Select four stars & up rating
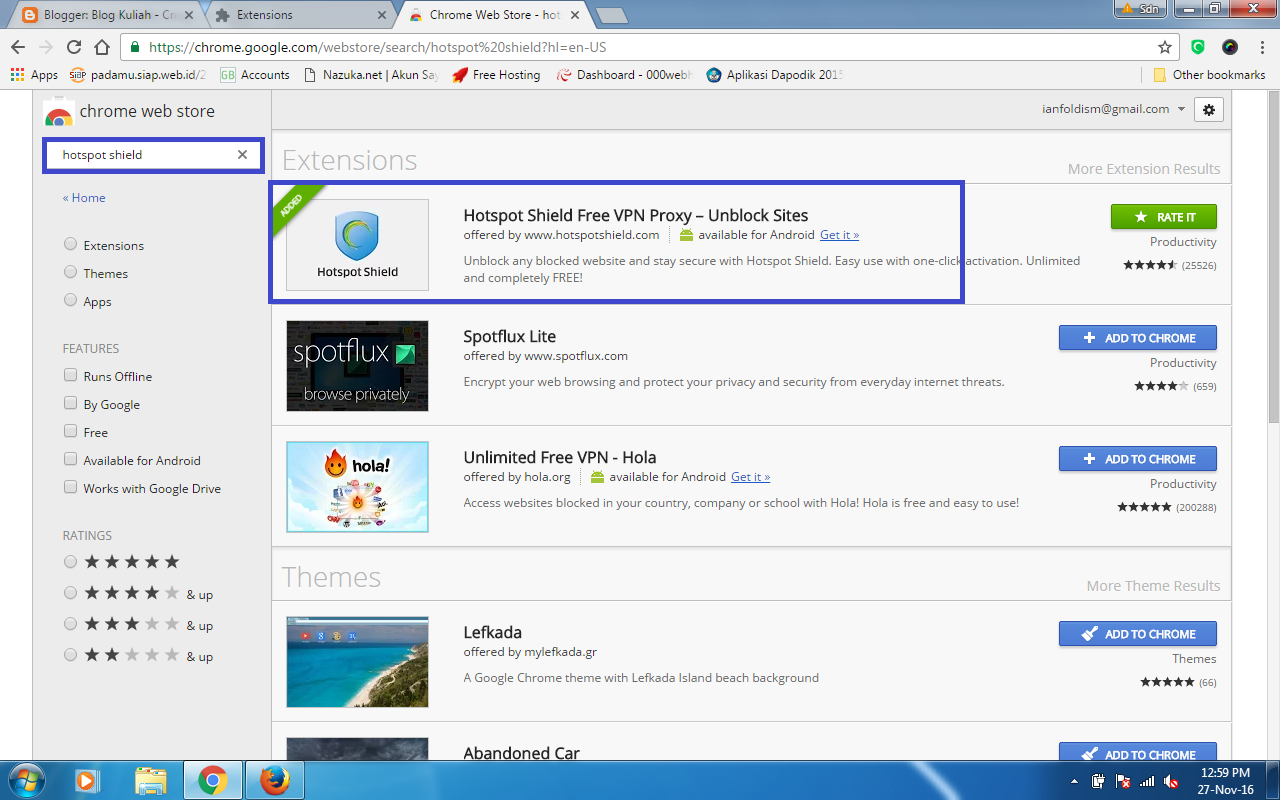 [x=70, y=593]
